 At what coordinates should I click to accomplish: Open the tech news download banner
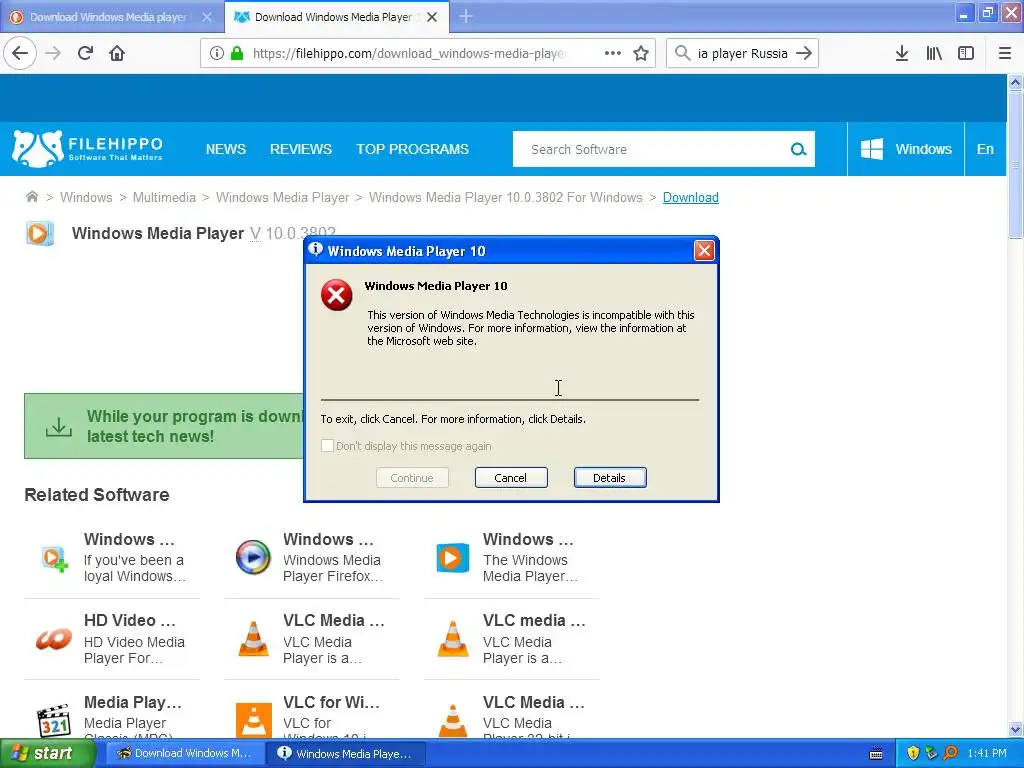(164, 426)
